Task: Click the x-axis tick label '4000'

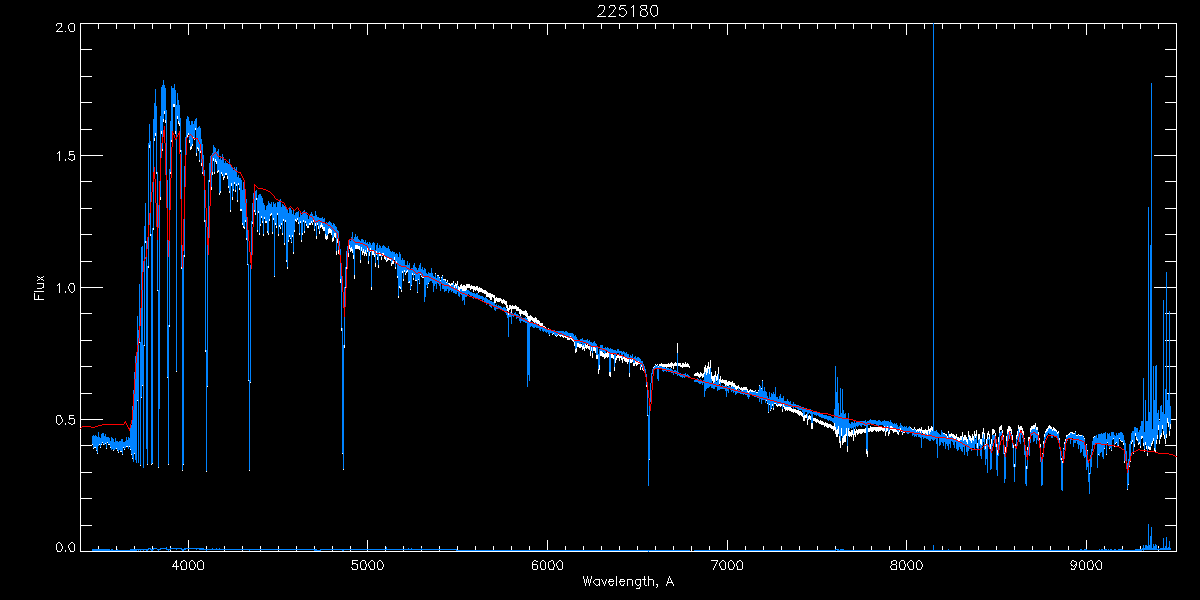Action: tap(187, 565)
